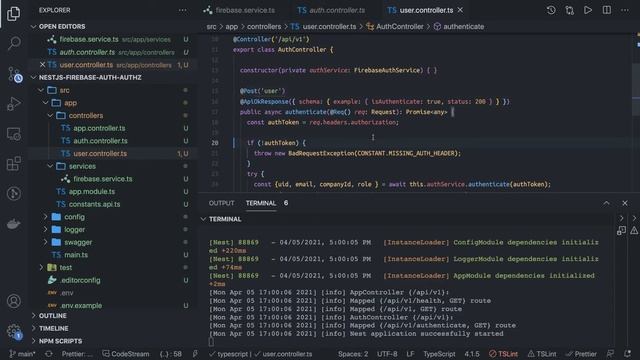Screen dimensions: 640x360
Task: Collapse the Terminal group header
Action: 225,219
